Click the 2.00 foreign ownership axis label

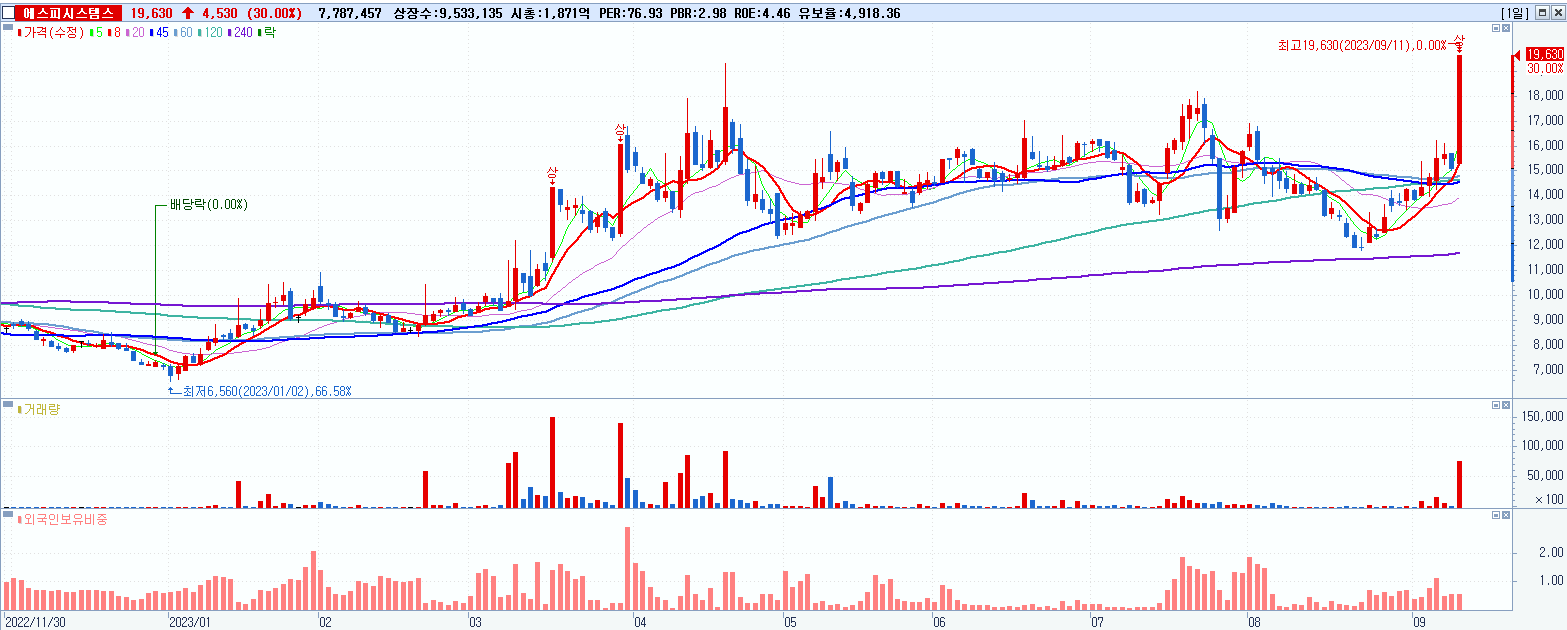1551,552
